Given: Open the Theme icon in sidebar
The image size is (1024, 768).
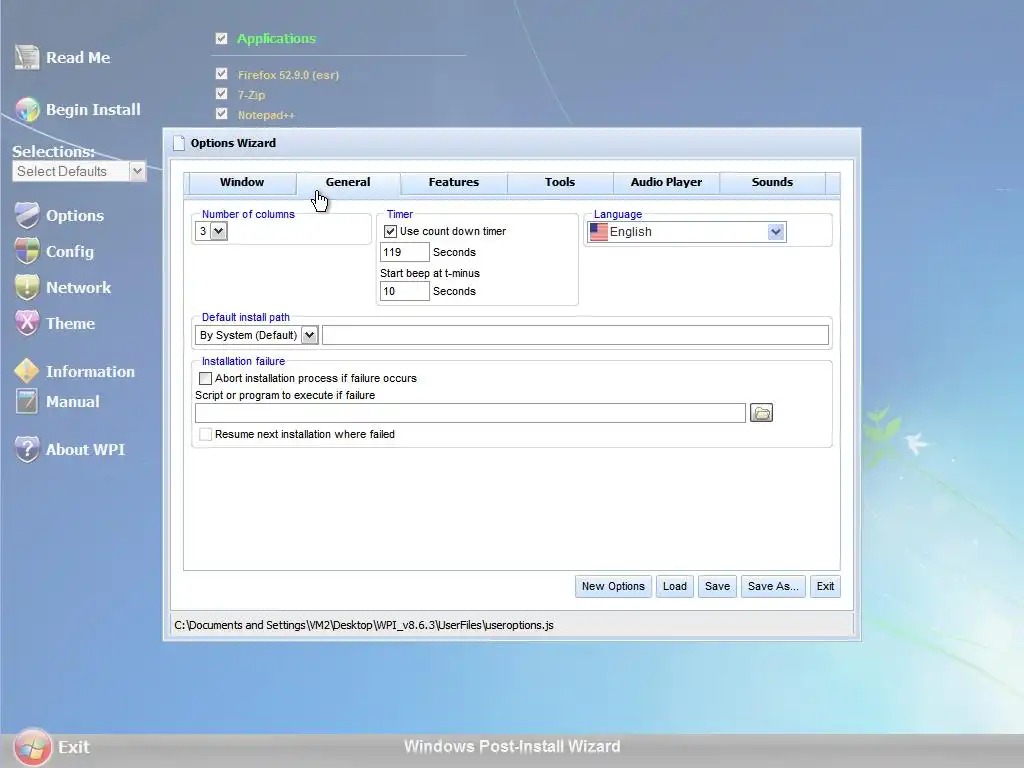Looking at the screenshot, I should (27, 323).
